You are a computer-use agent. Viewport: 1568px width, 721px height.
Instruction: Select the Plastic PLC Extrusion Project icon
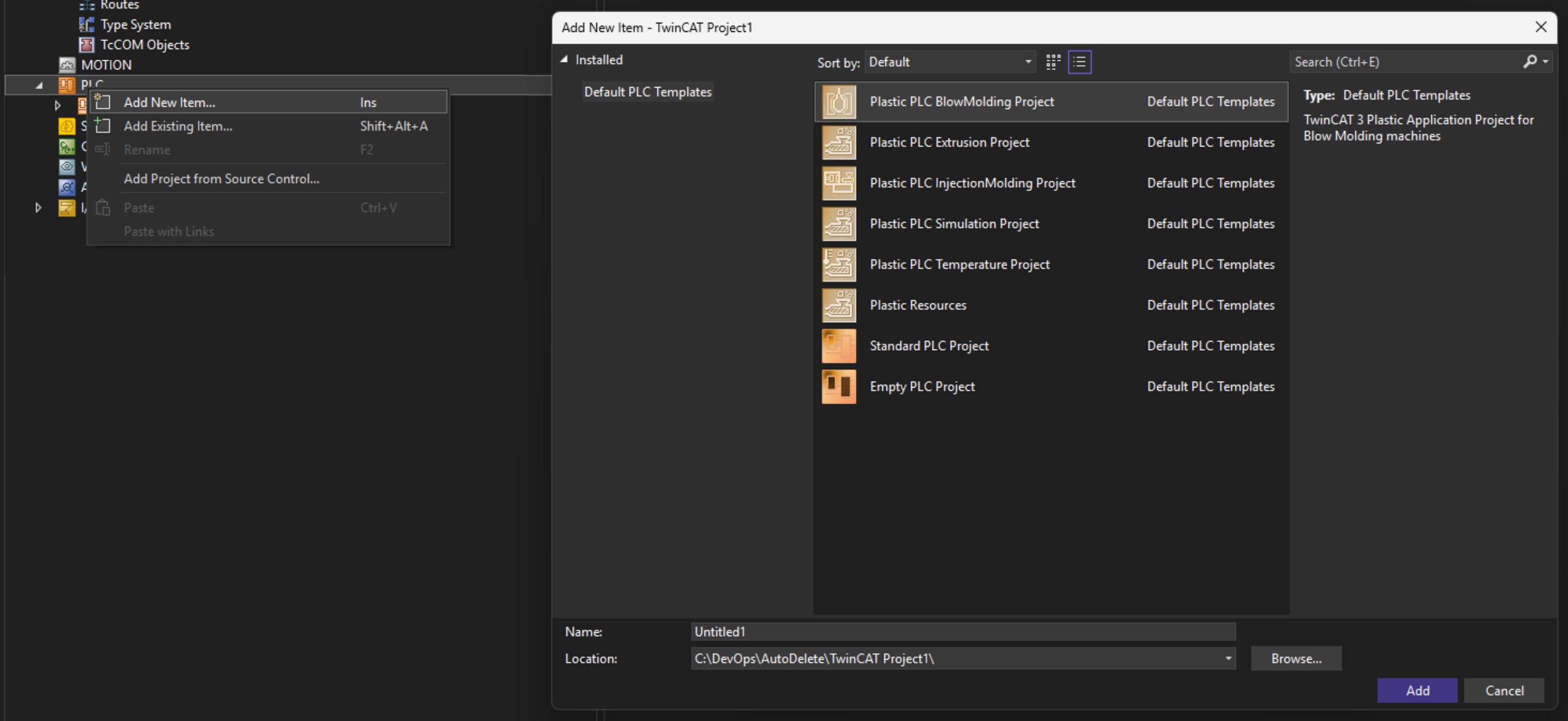pyautogui.click(x=839, y=143)
